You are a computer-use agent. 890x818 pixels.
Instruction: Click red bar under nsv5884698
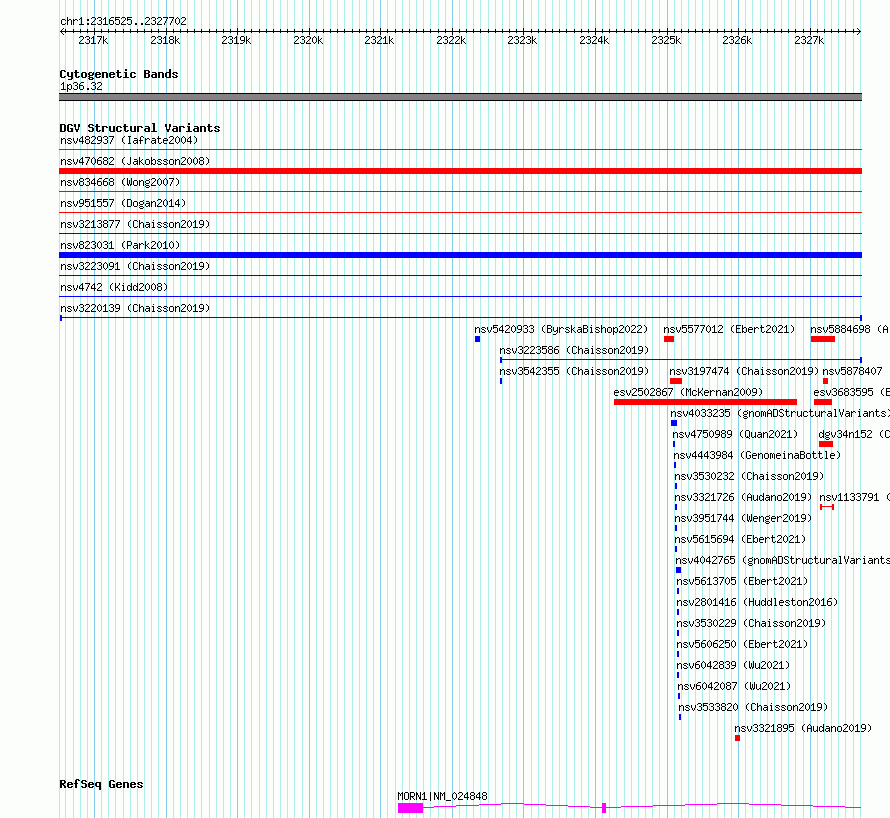click(822, 339)
